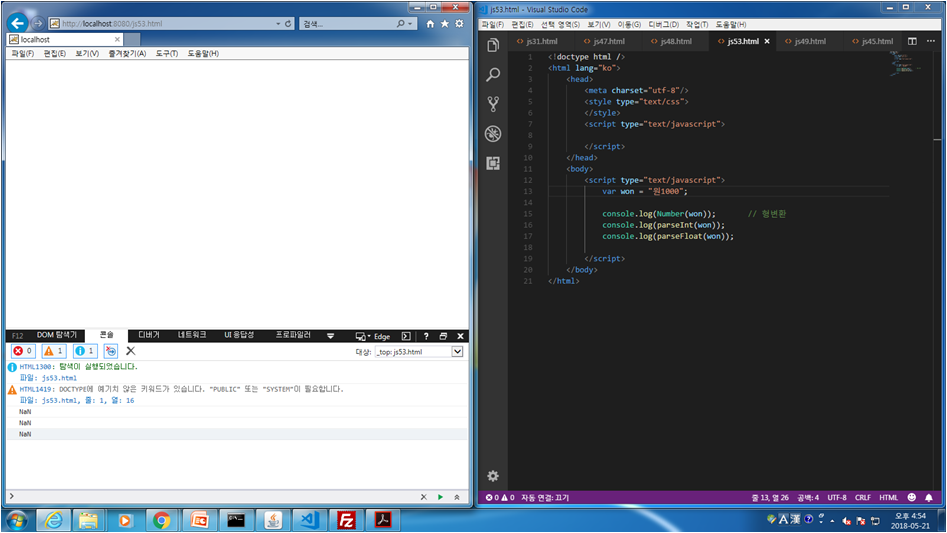
Task: Open VS Code 선택 영역(S) menu
Action: (560, 25)
